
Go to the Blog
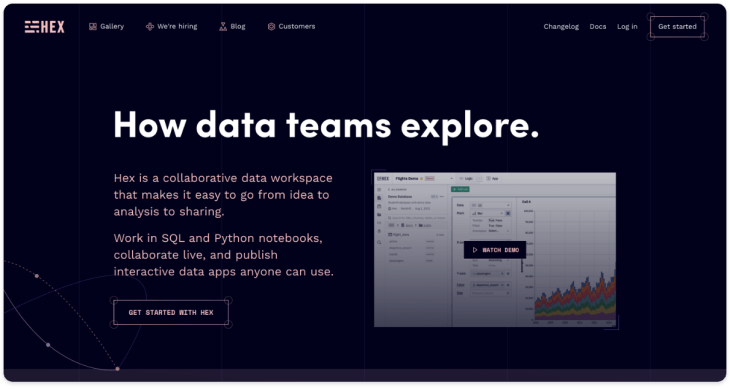[x=238, y=27]
